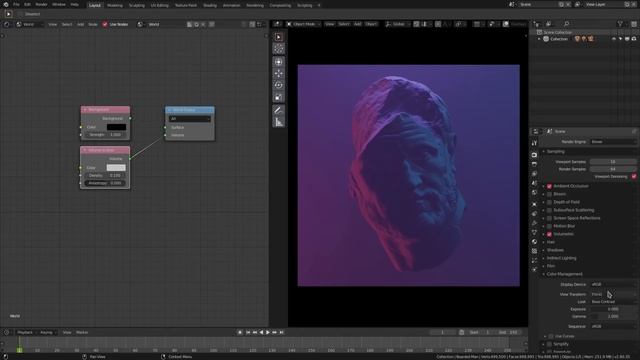Open the Tool properties tab
640x360 pixels.
click(x=534, y=143)
